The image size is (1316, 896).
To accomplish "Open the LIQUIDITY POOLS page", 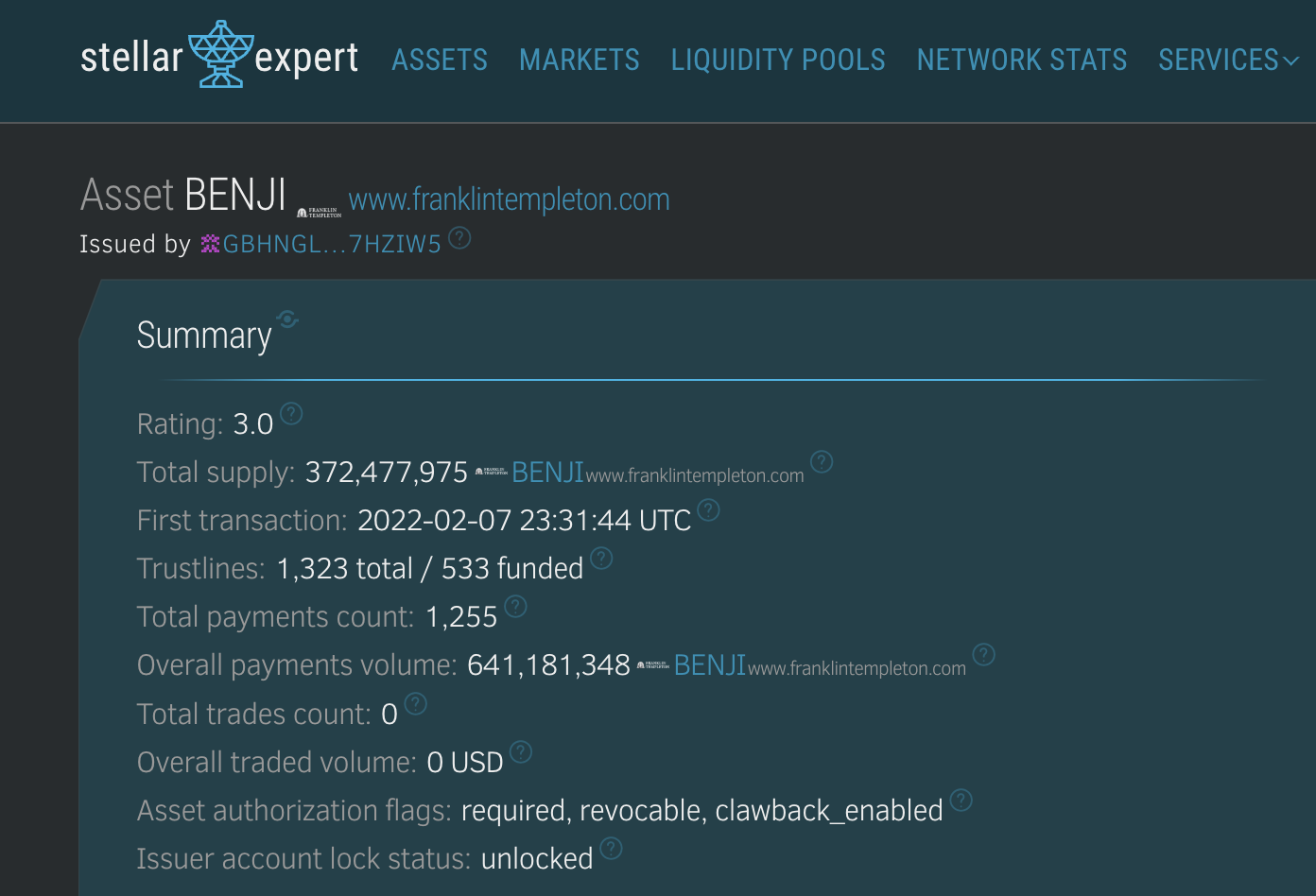I will pyautogui.click(x=777, y=60).
